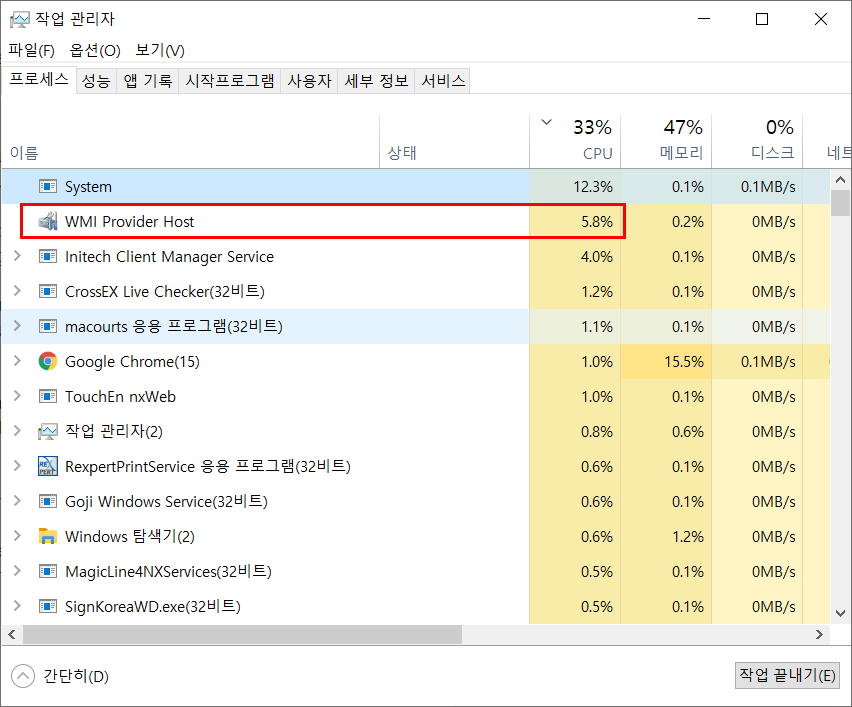The height and width of the screenshot is (707, 852).
Task: Click the horizontal scrollbar thumb
Action: point(242,634)
